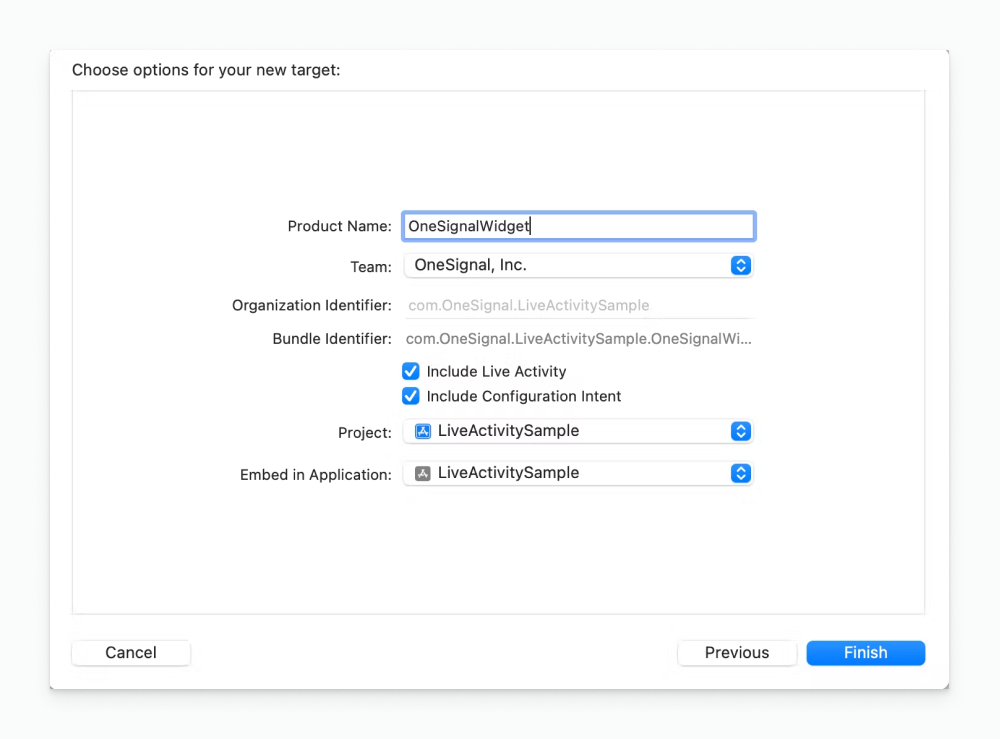Expand the Project dropdown arrows

(x=740, y=431)
